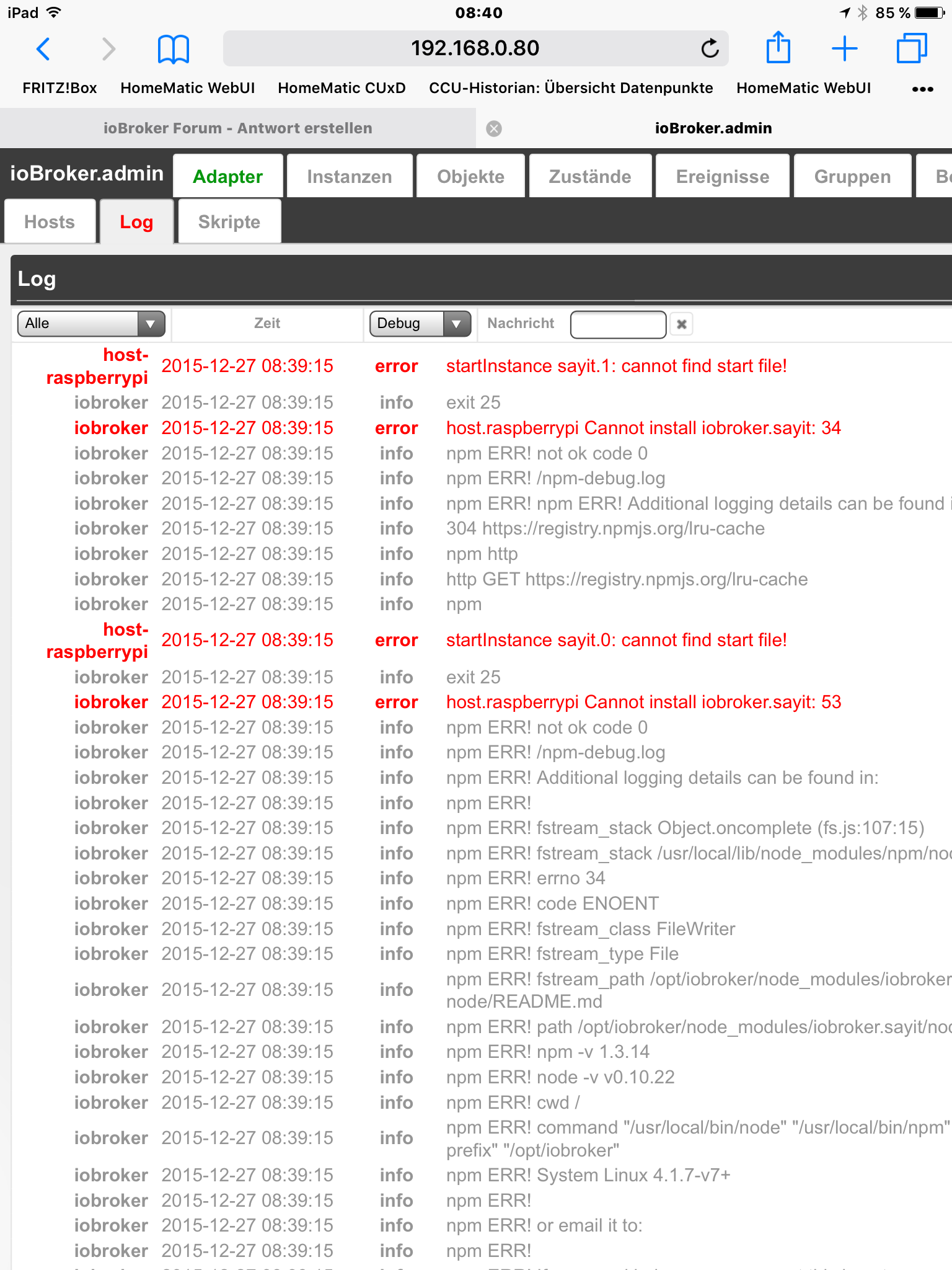Tap the iPad status bar clock 08:40

coord(478,12)
